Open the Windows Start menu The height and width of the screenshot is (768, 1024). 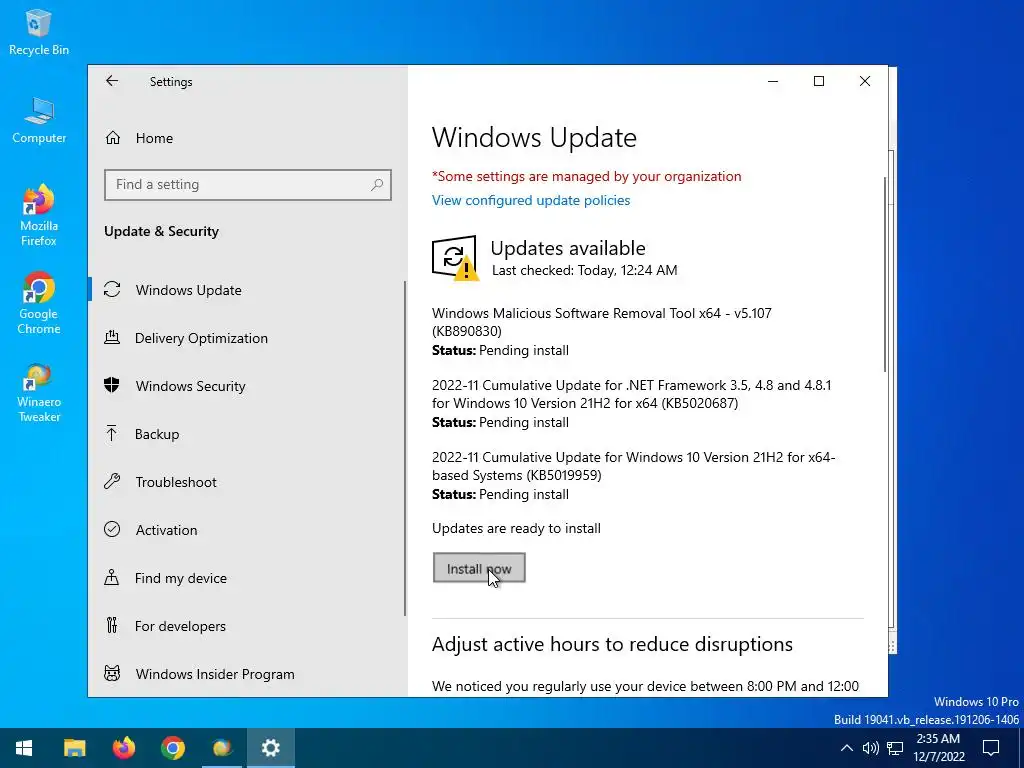[x=24, y=748]
